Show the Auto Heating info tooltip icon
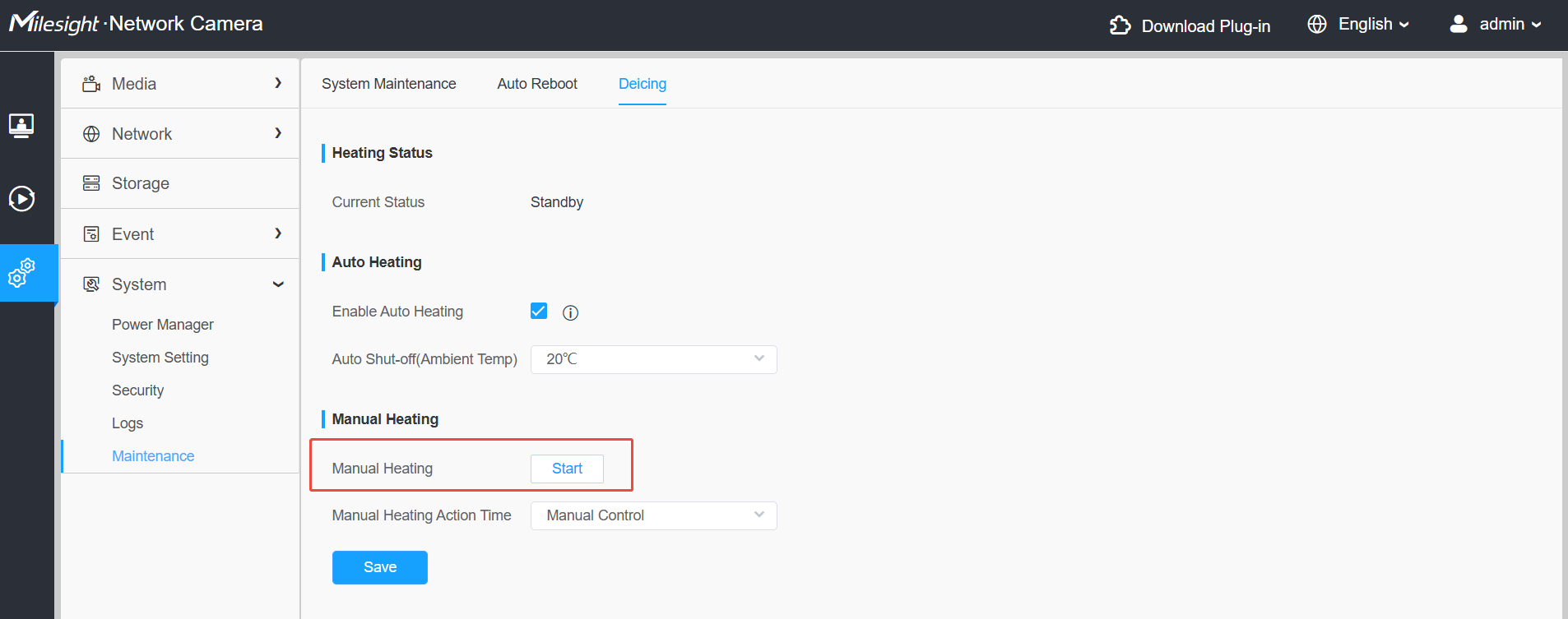The width and height of the screenshot is (1568, 619). click(x=570, y=312)
